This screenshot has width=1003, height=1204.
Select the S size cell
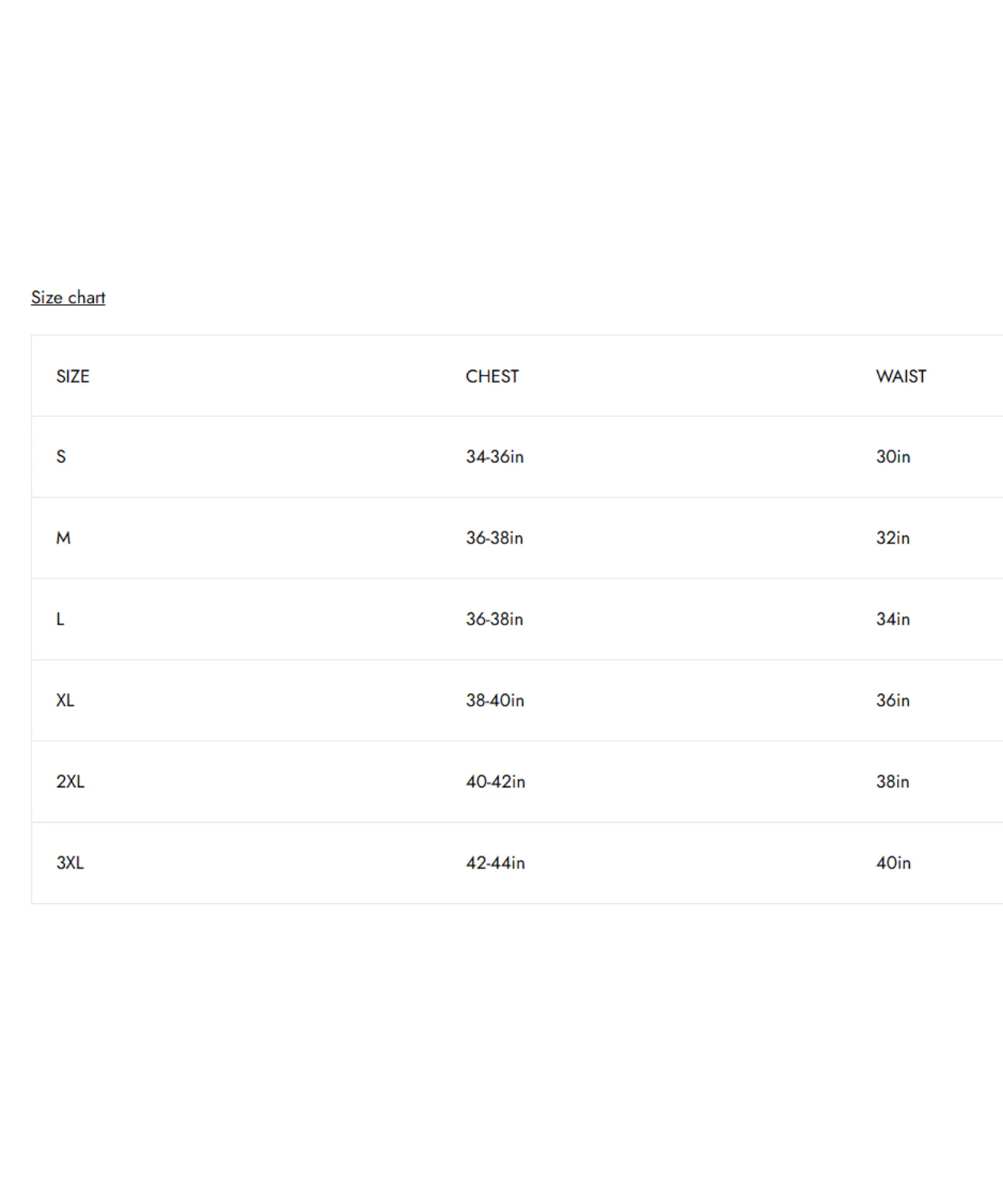(61, 457)
